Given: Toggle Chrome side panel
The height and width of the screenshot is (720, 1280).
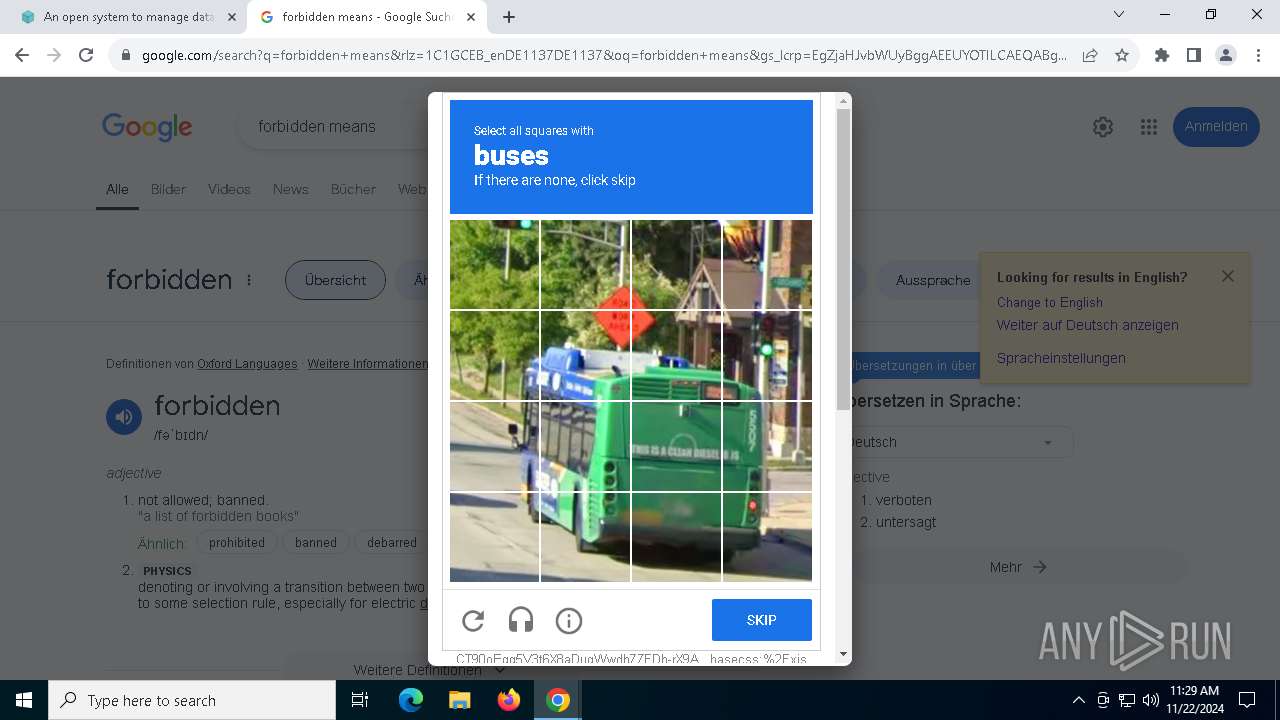Looking at the screenshot, I should [x=1194, y=56].
